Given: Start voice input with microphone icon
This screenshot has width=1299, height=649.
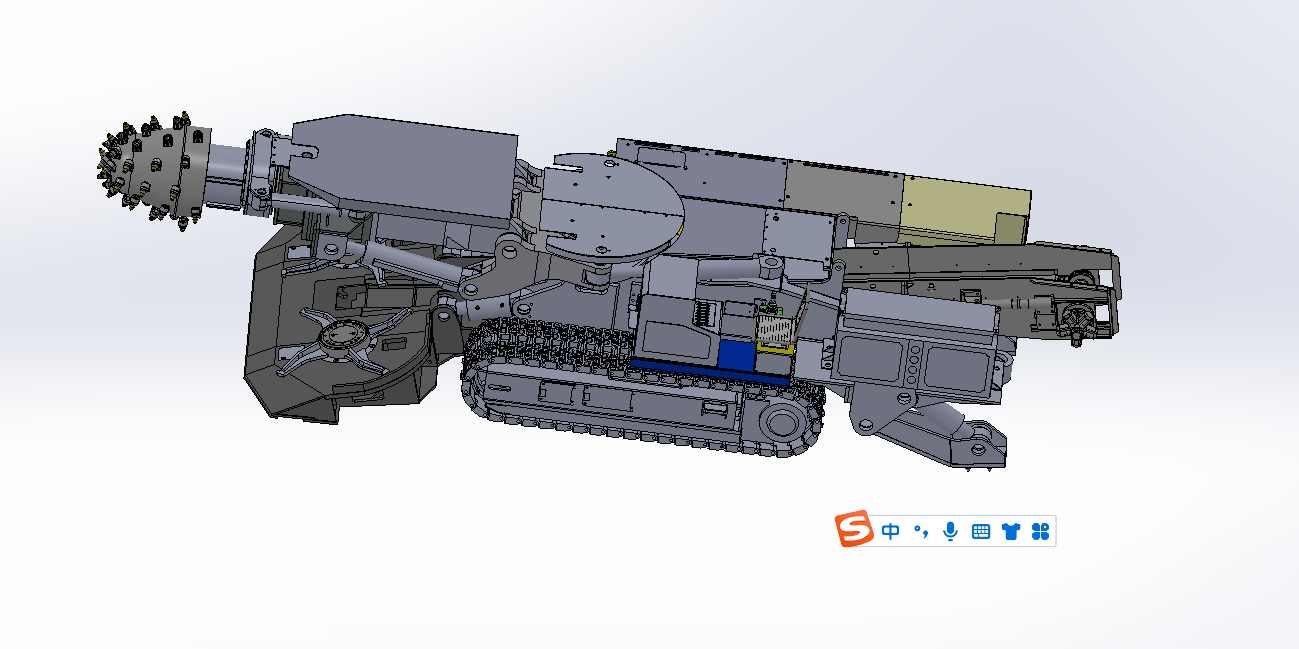Looking at the screenshot, I should pyautogui.click(x=950, y=532).
